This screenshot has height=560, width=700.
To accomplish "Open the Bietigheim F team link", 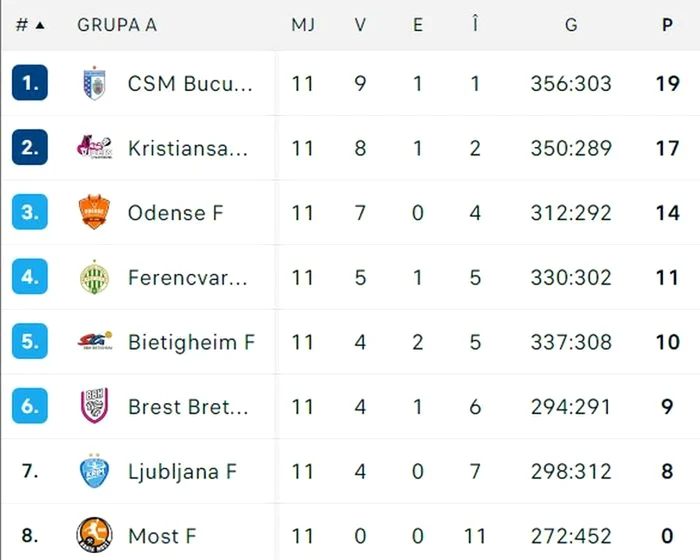I will coord(191,342).
